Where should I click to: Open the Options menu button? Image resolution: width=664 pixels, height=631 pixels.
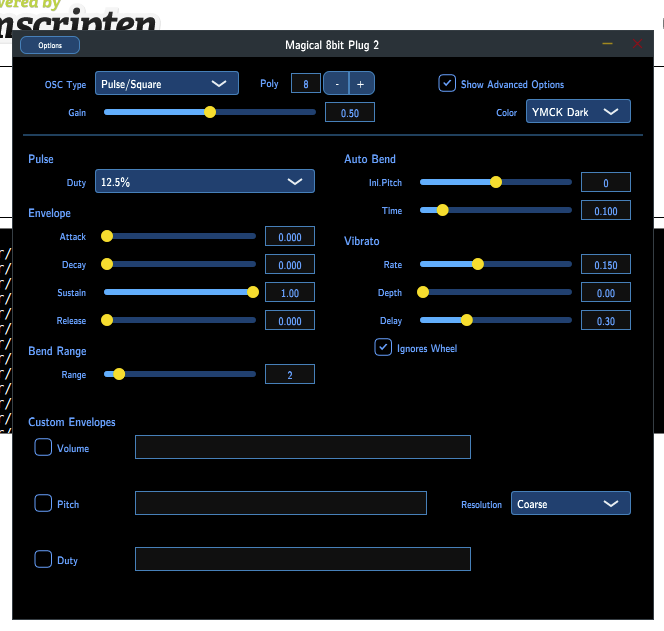50,45
